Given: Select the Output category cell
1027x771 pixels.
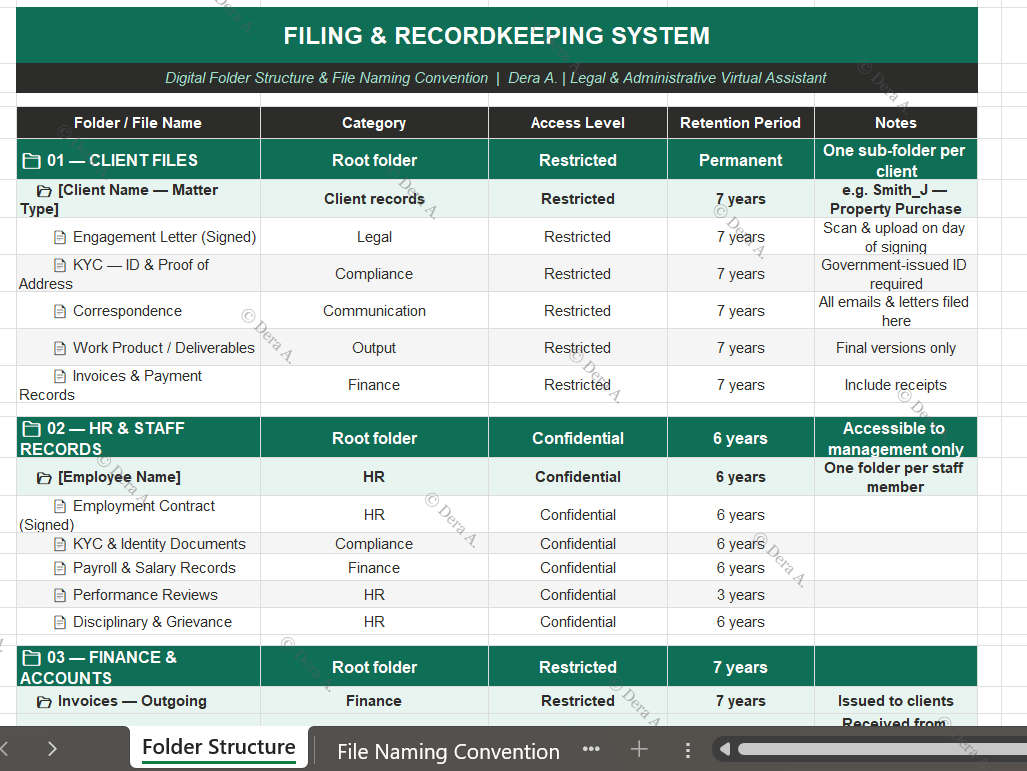Looking at the screenshot, I should click(374, 348).
